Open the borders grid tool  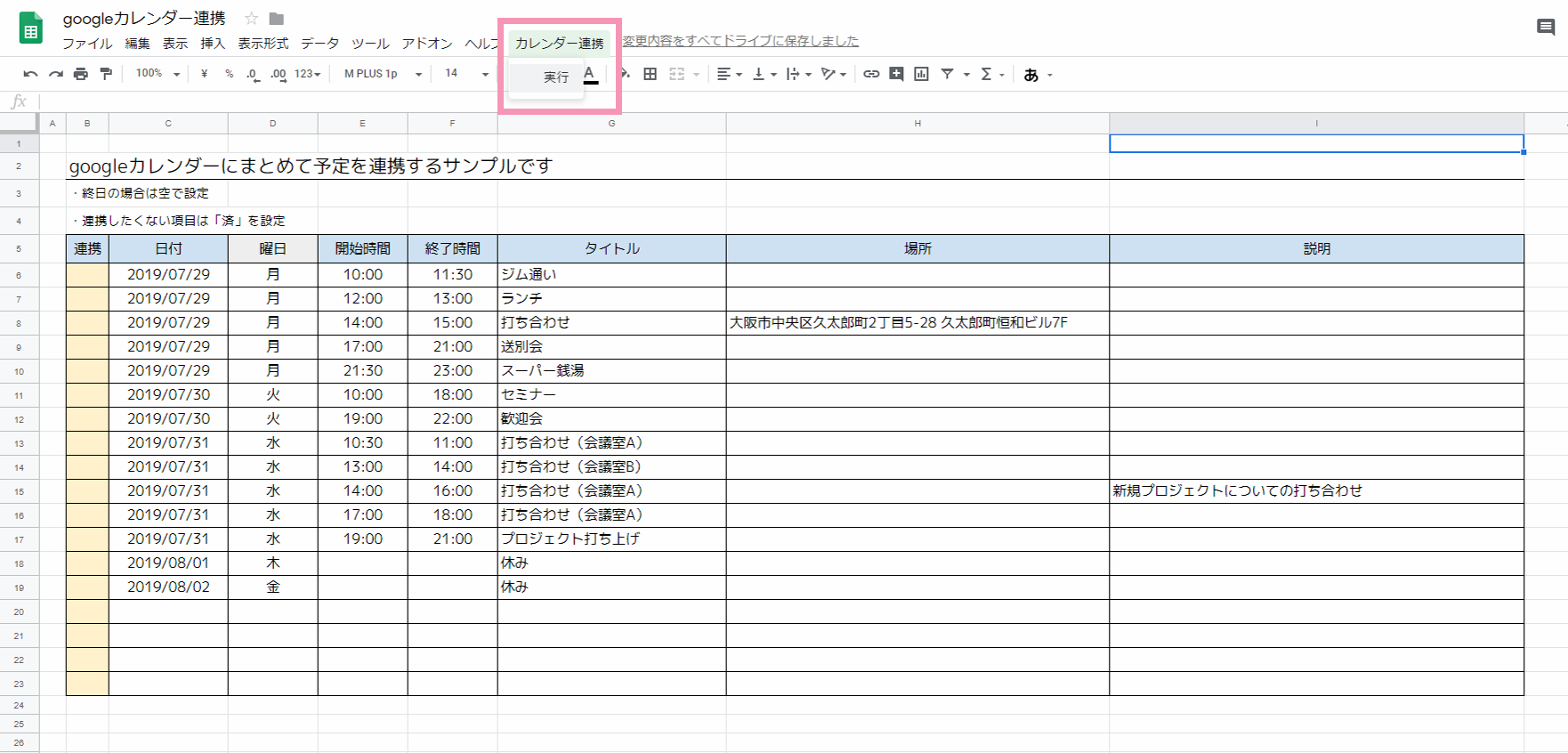point(651,74)
